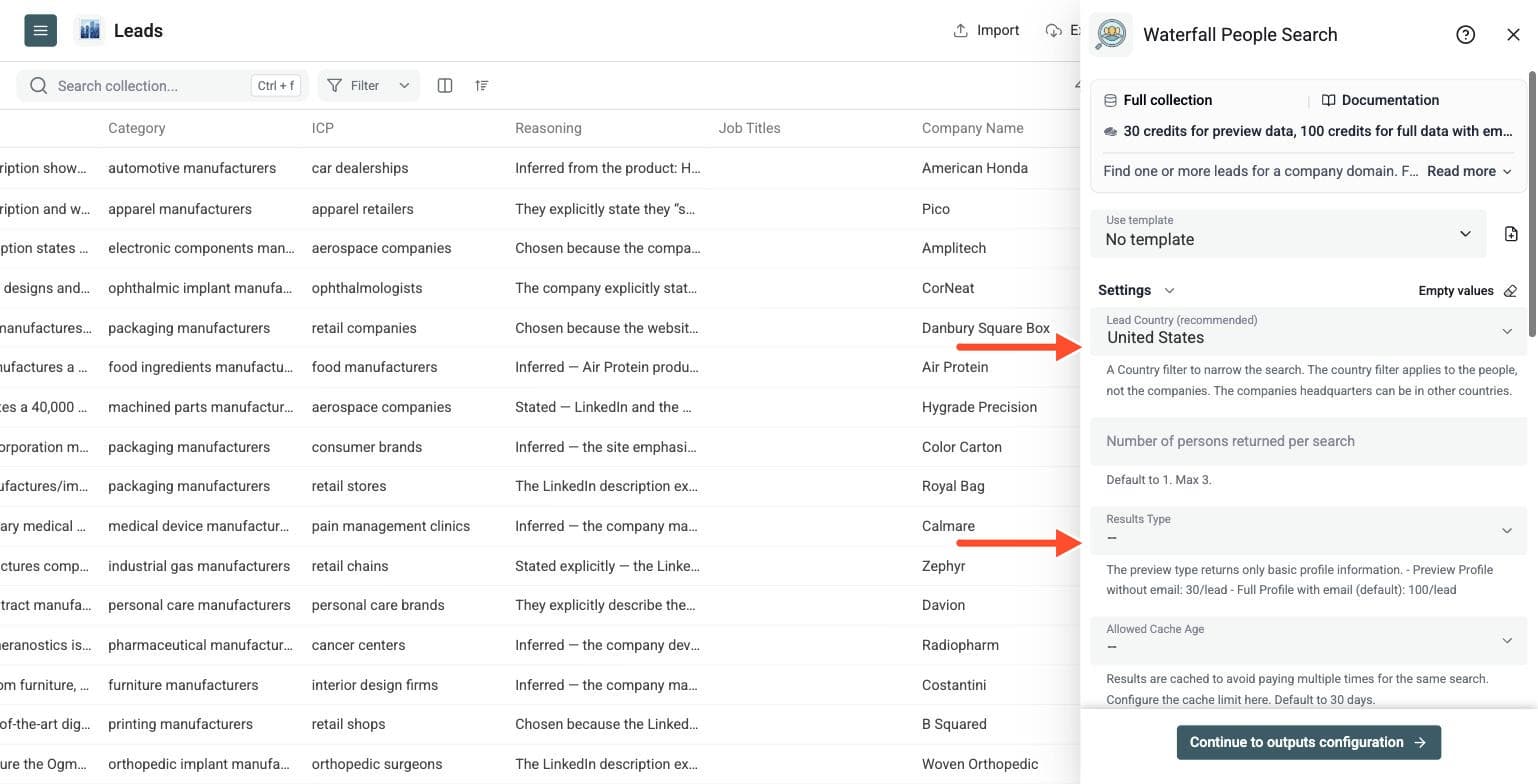Open the Results Type dropdown
This screenshot has height=784, width=1538.
(x=1309, y=530)
